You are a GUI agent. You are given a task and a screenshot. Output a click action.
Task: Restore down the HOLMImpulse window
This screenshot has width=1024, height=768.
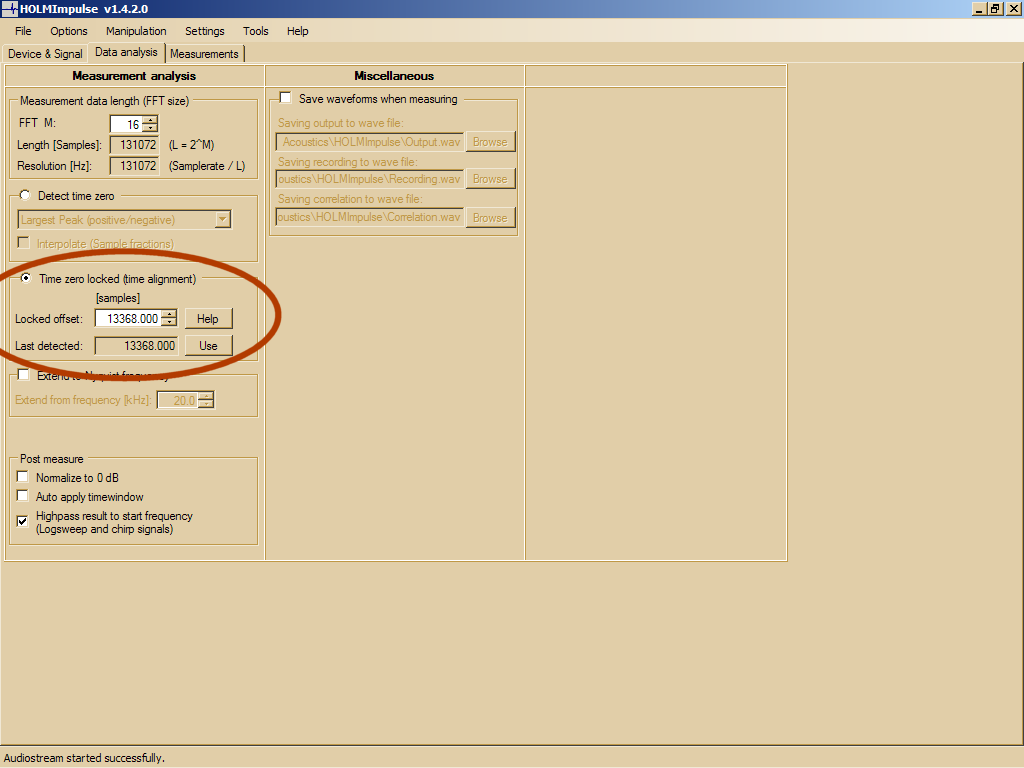coord(995,8)
